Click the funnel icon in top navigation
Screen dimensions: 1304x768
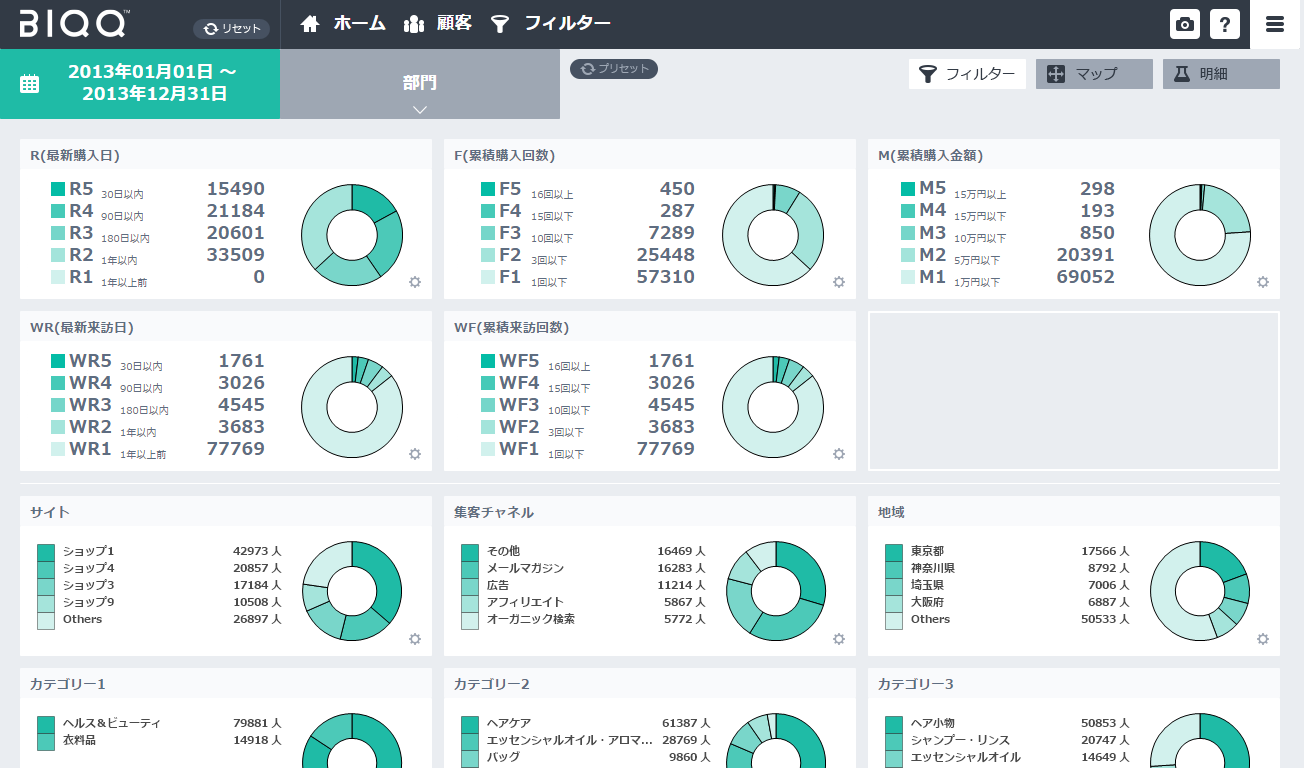point(500,24)
